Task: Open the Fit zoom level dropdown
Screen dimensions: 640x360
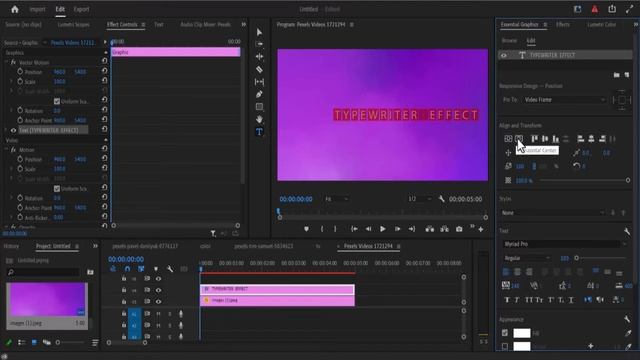Action: pyautogui.click(x=336, y=199)
